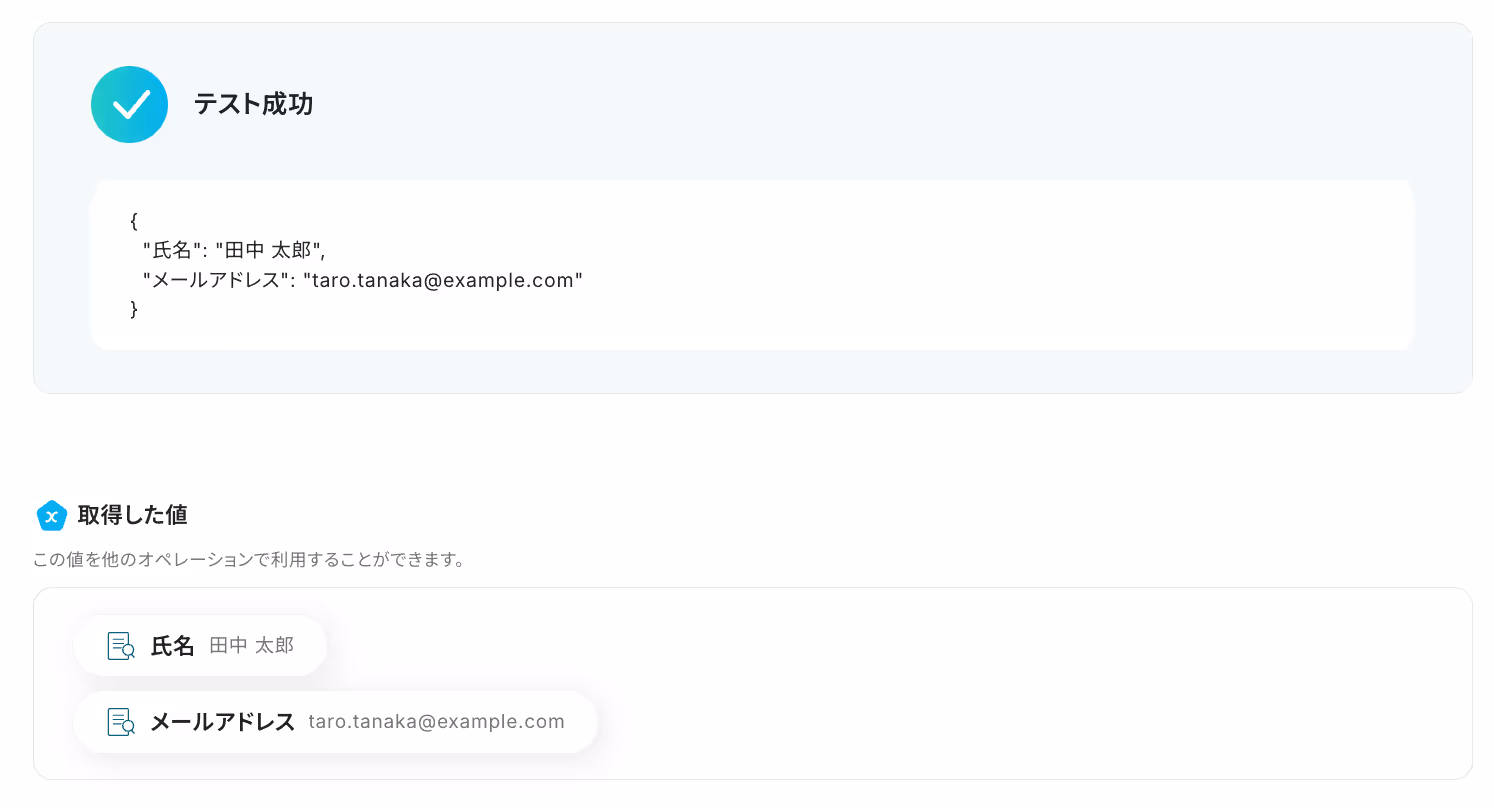The width and height of the screenshot is (1494, 808).
Task: Click the JSON line "氏名": "田中 太郎"
Action: (x=234, y=250)
